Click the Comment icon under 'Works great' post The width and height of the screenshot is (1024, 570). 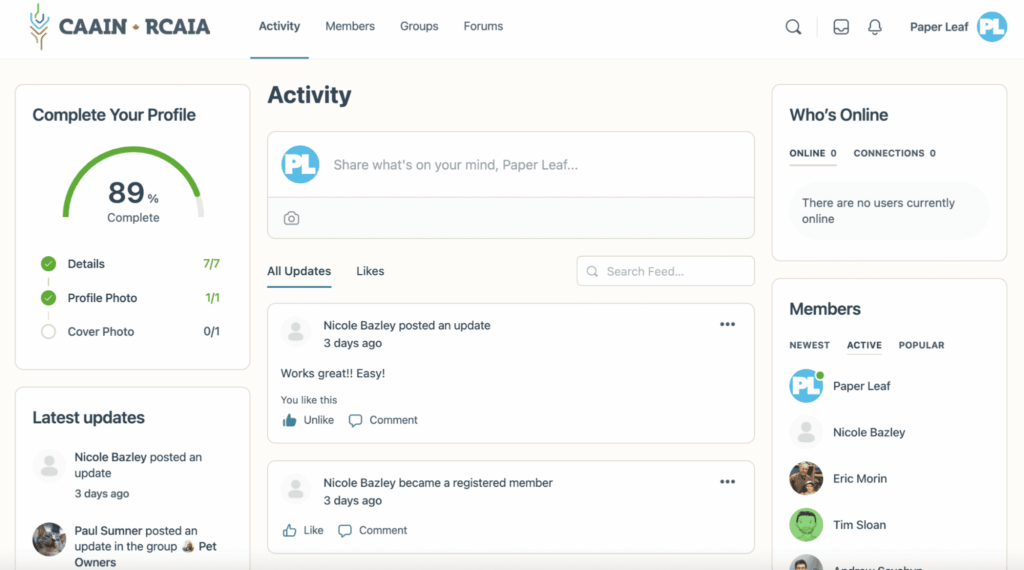pos(355,421)
